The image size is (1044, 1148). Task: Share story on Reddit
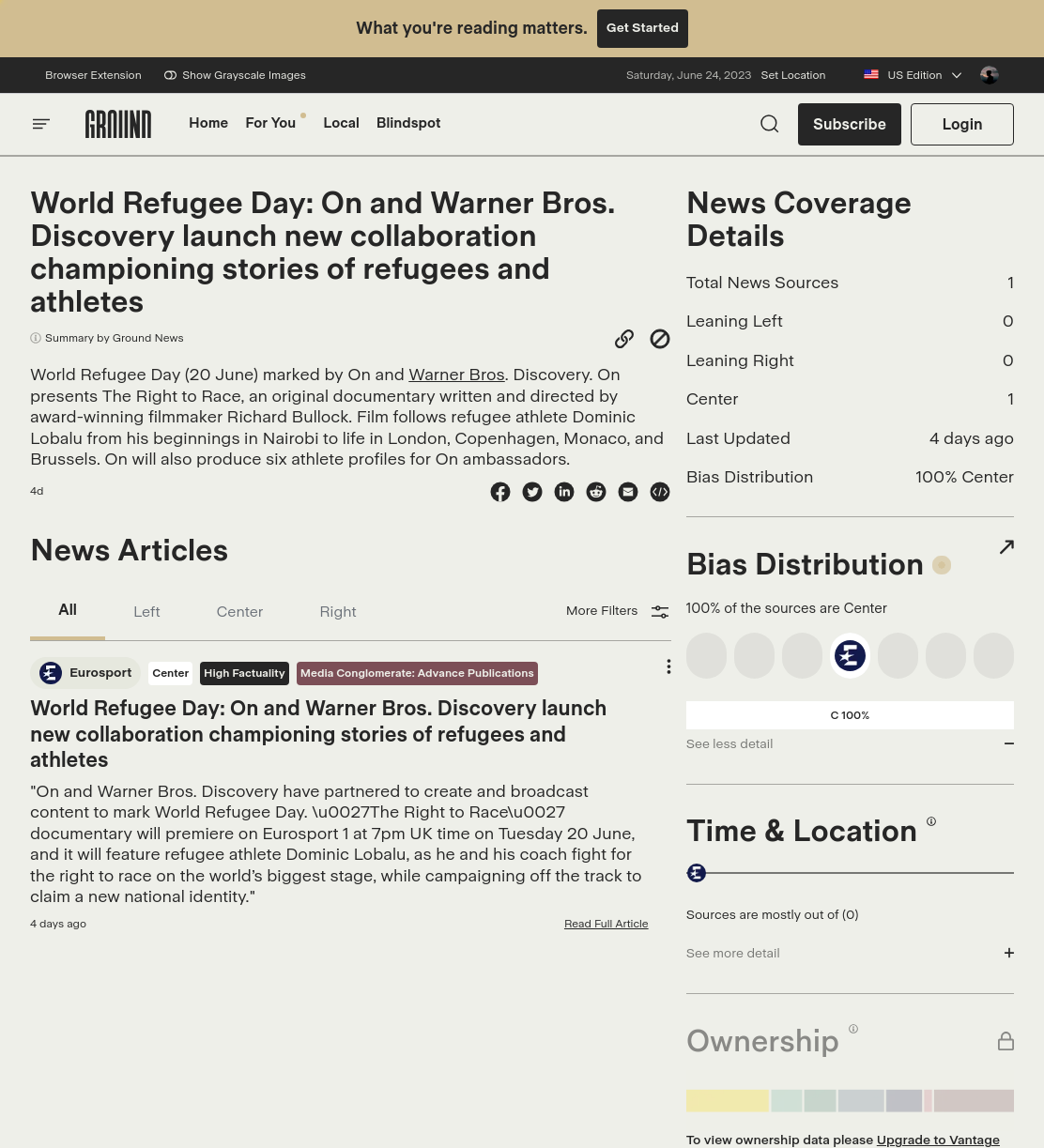tap(596, 492)
